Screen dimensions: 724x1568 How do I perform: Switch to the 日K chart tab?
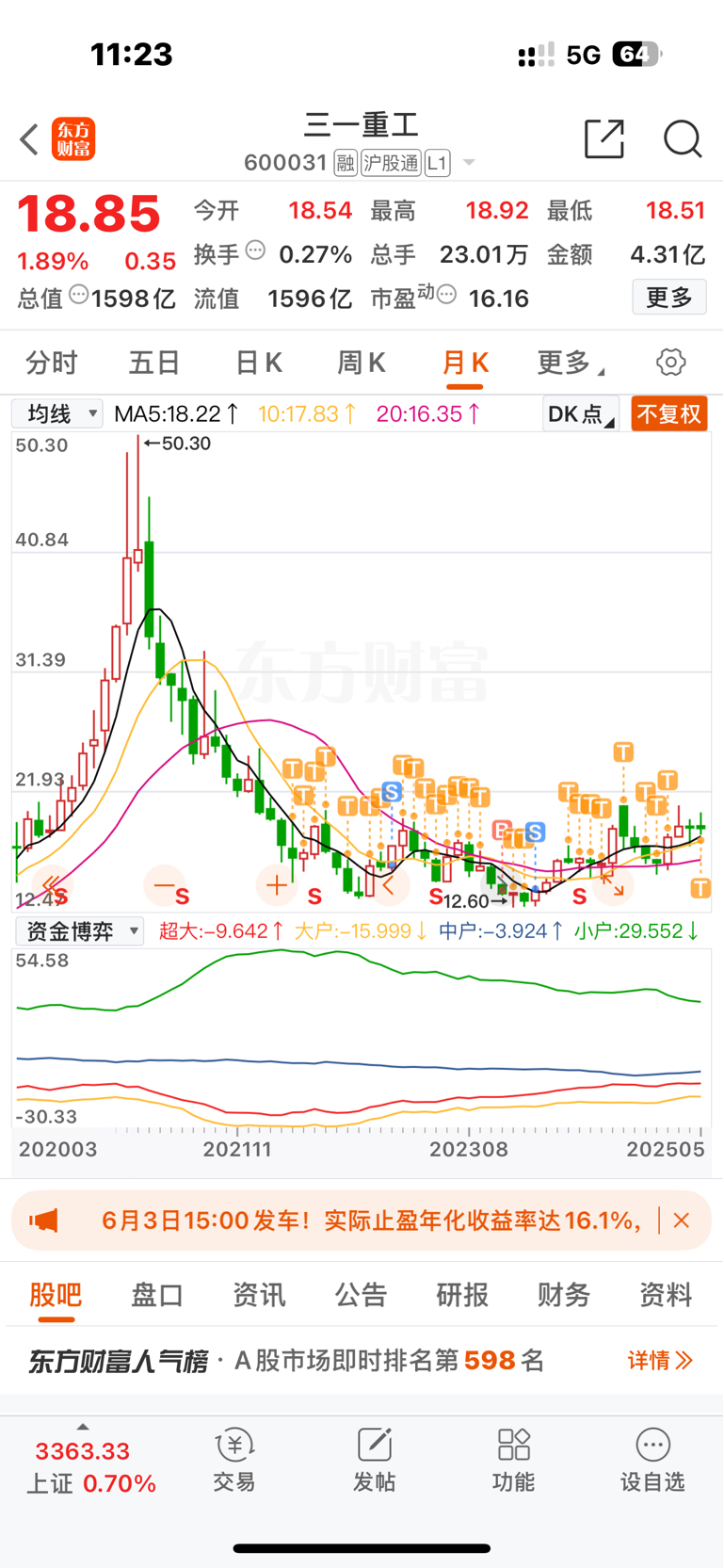(x=258, y=363)
